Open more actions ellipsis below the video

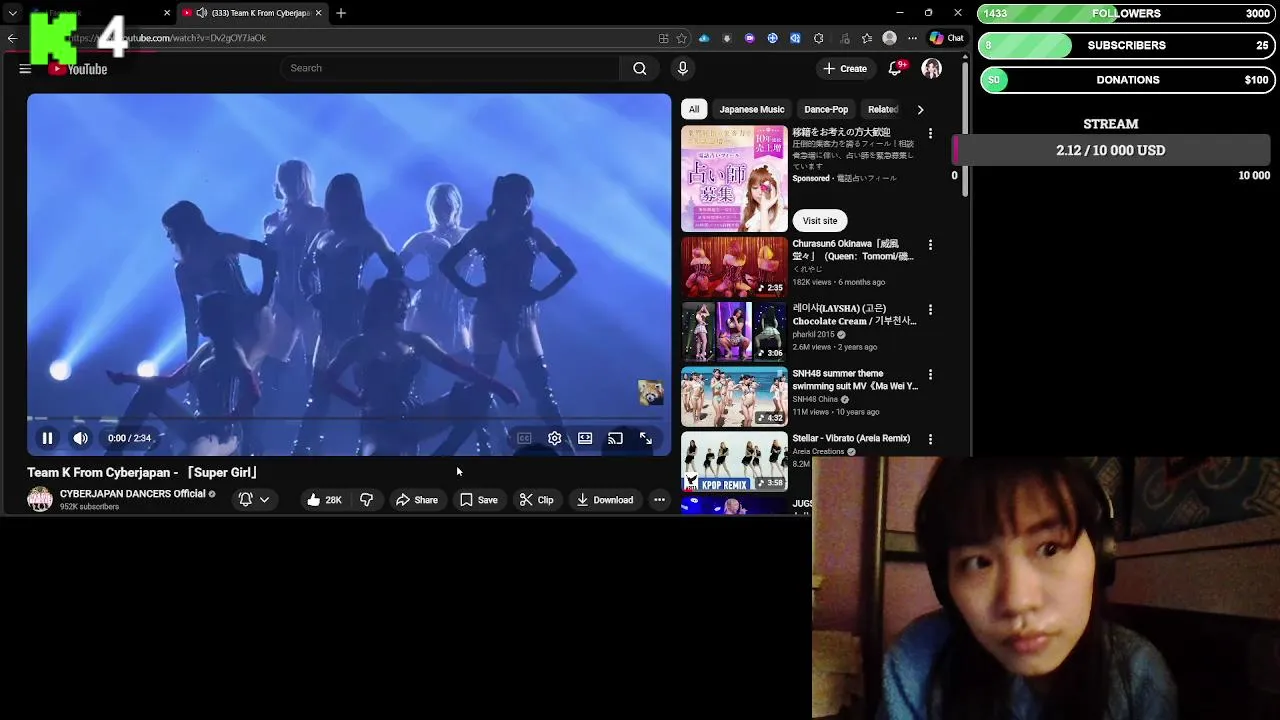659,500
